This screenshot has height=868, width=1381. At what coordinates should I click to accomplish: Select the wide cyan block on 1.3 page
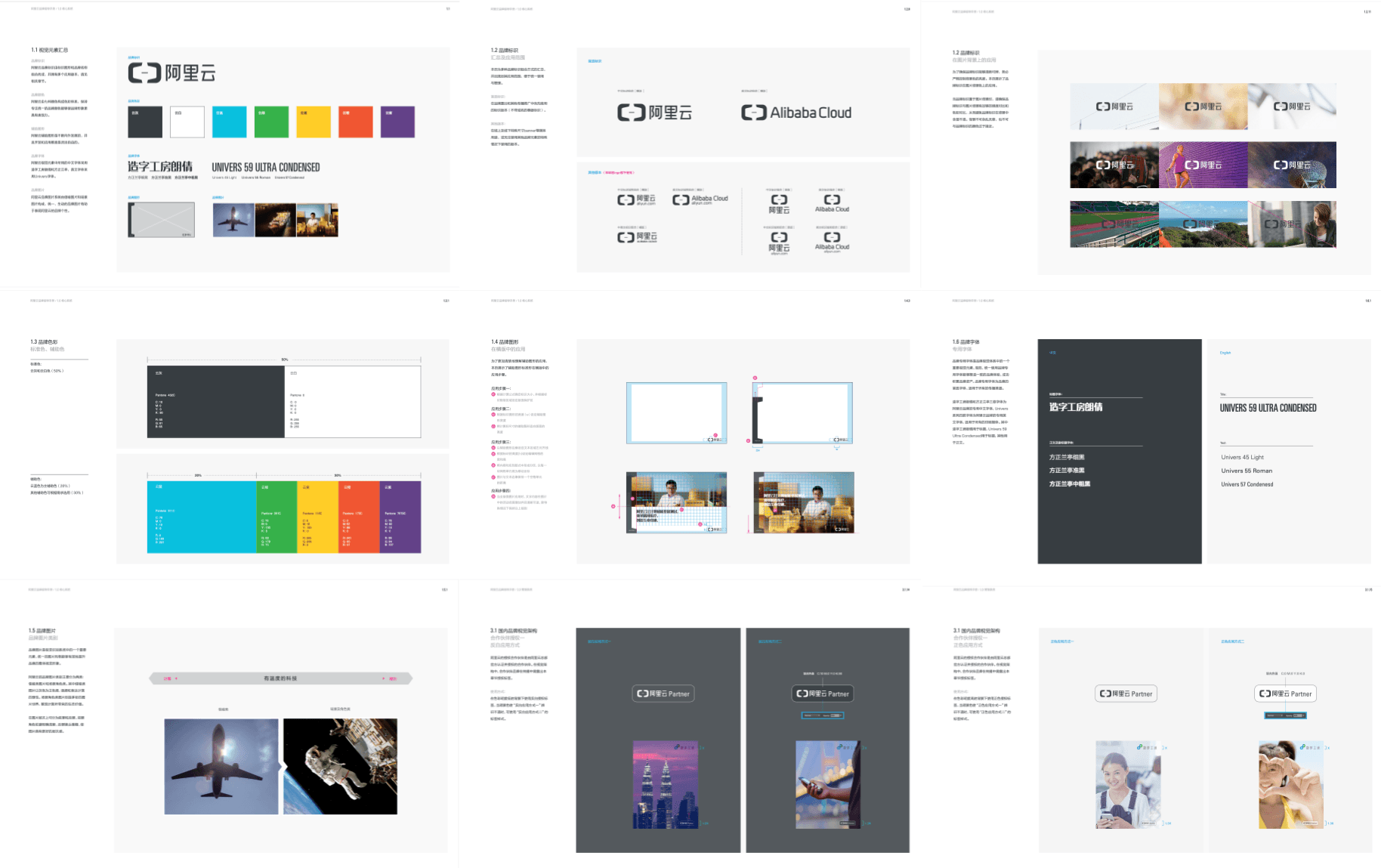click(x=202, y=517)
